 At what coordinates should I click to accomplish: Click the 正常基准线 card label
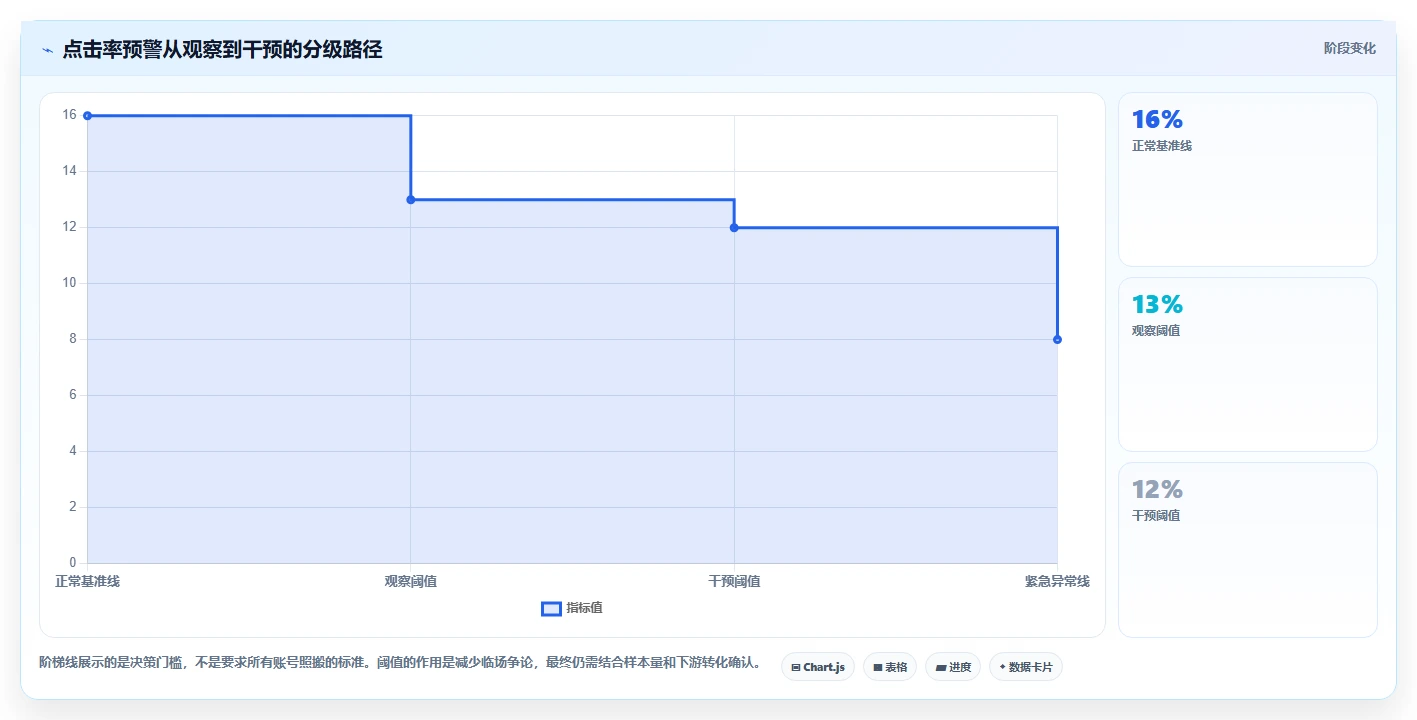1161,146
